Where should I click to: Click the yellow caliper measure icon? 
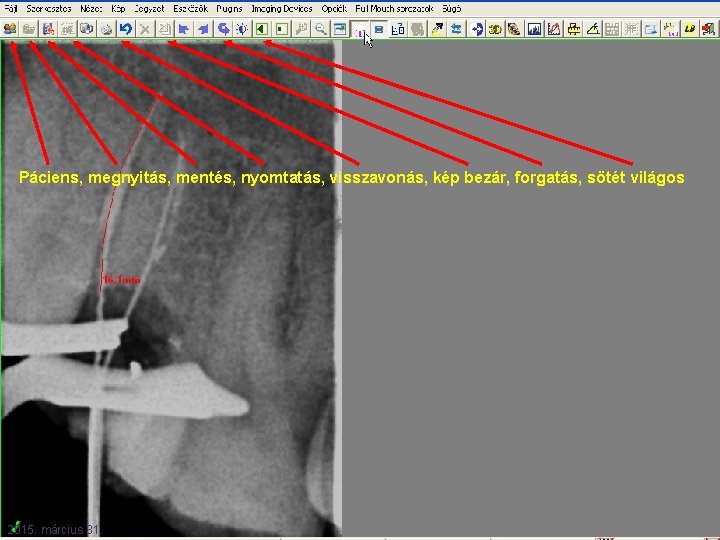point(573,29)
